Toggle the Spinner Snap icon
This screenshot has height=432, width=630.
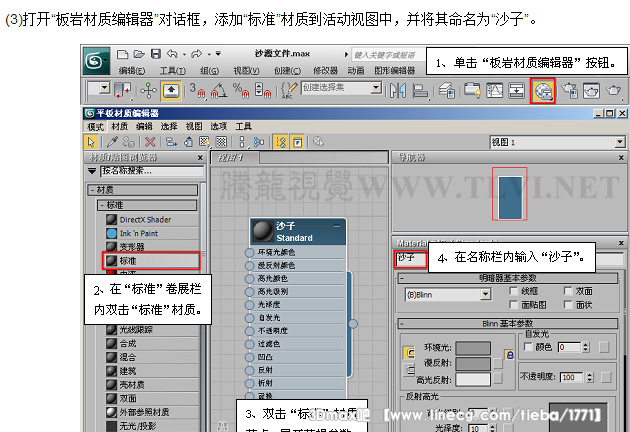263,90
